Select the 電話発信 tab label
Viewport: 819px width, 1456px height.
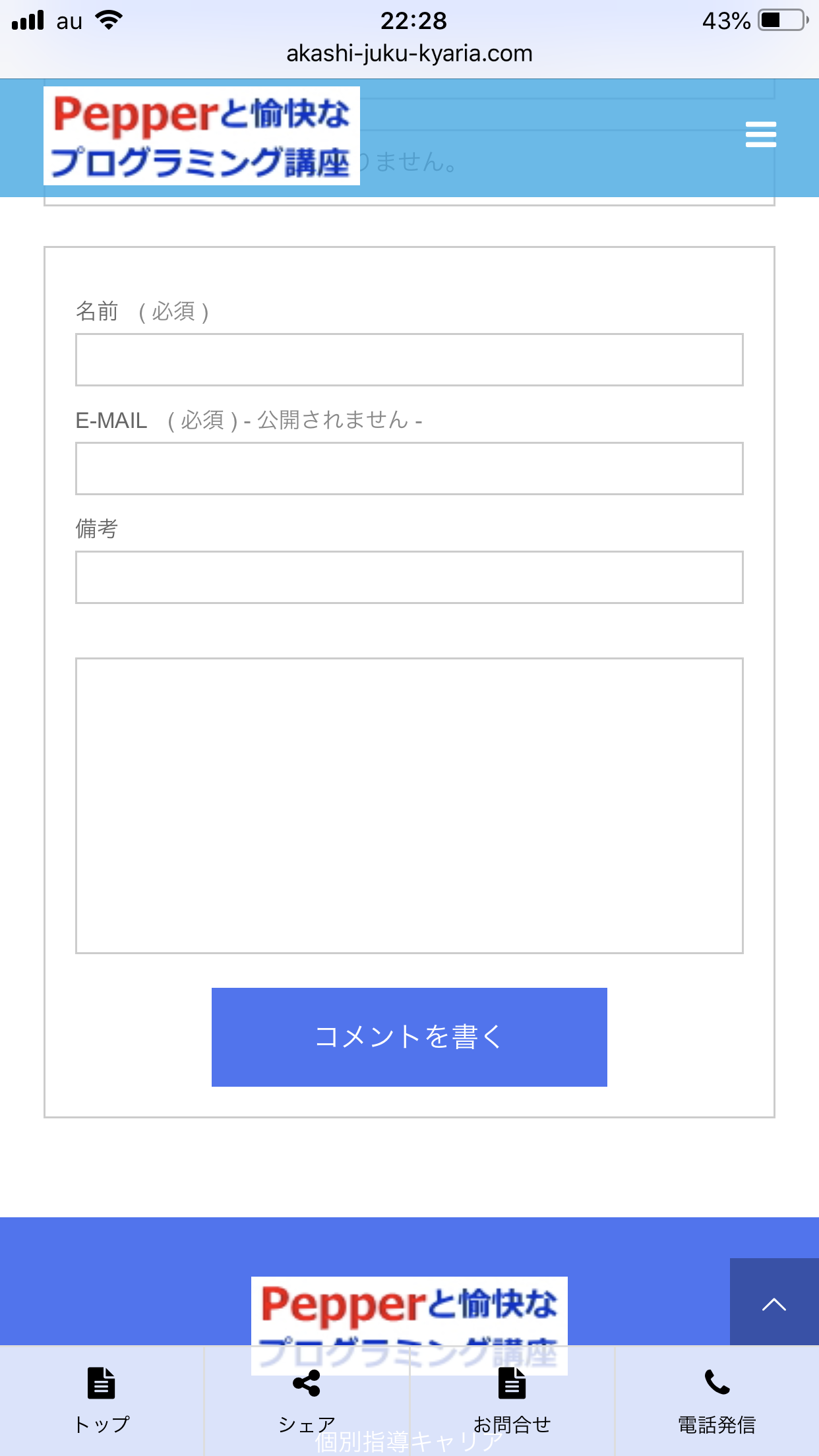[717, 1425]
